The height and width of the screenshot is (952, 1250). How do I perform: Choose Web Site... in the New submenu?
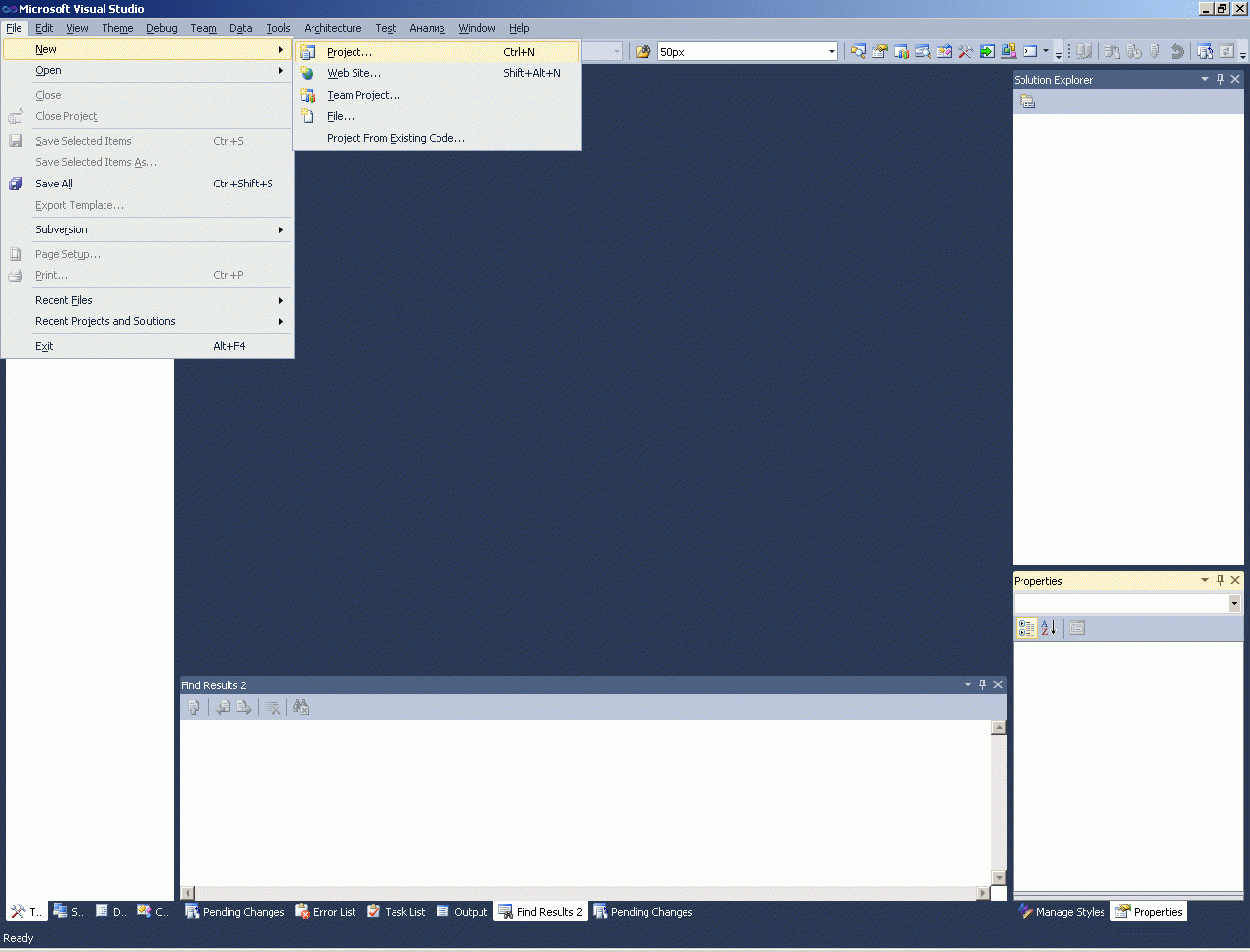coord(437,73)
